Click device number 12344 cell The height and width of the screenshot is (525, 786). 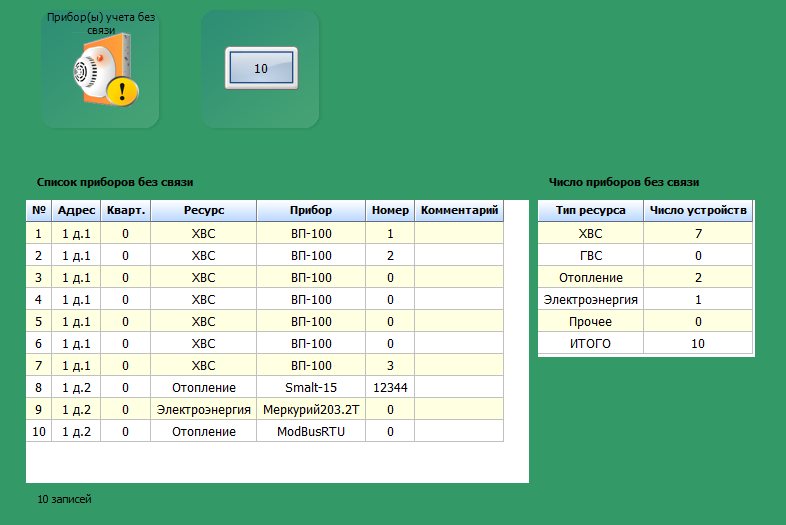tap(390, 387)
